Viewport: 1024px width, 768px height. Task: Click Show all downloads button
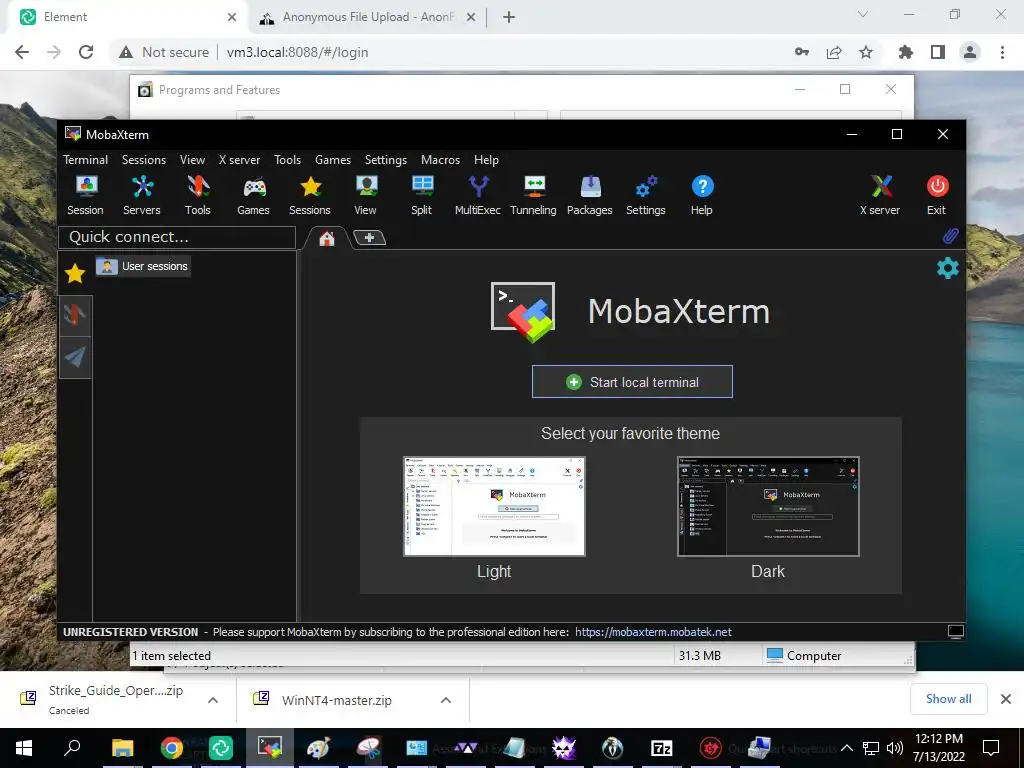[x=949, y=699]
